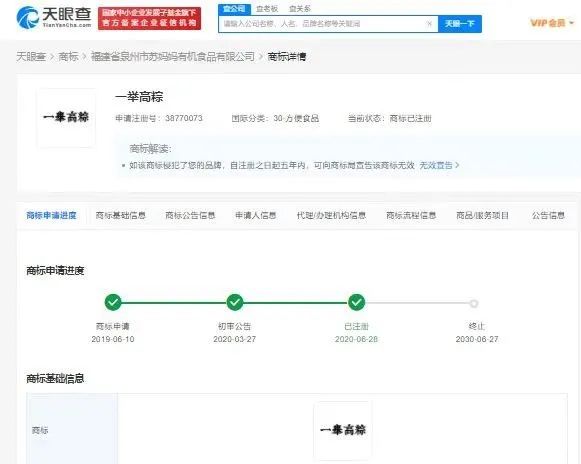Open the 公告信息 tab
The width and height of the screenshot is (581, 464).
pyautogui.click(x=548, y=215)
